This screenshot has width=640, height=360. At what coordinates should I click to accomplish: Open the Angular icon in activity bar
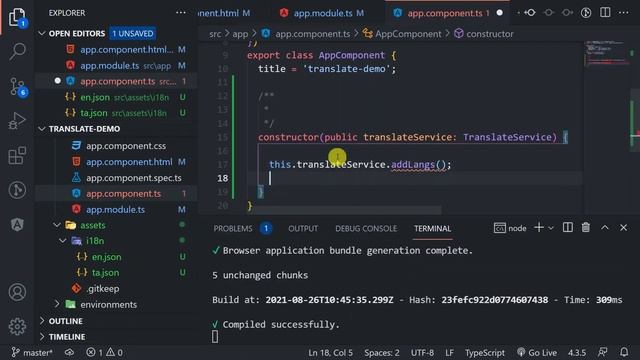(x=17, y=224)
